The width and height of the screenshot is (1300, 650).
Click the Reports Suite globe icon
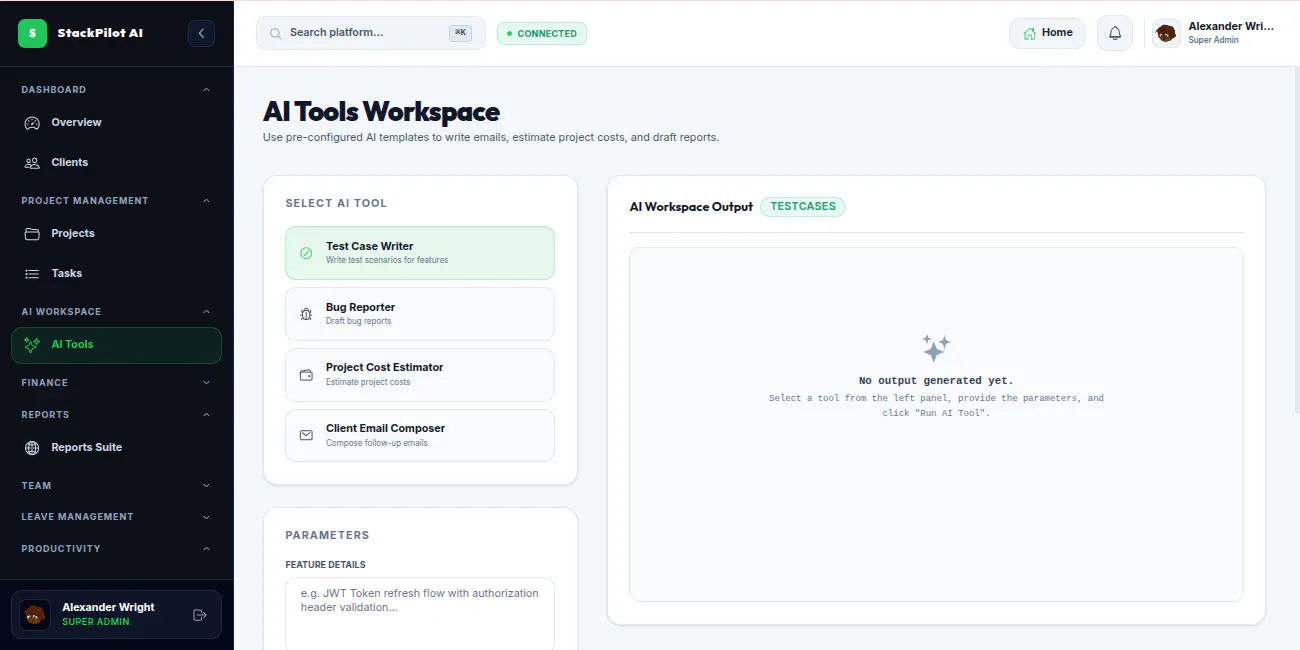(32, 448)
